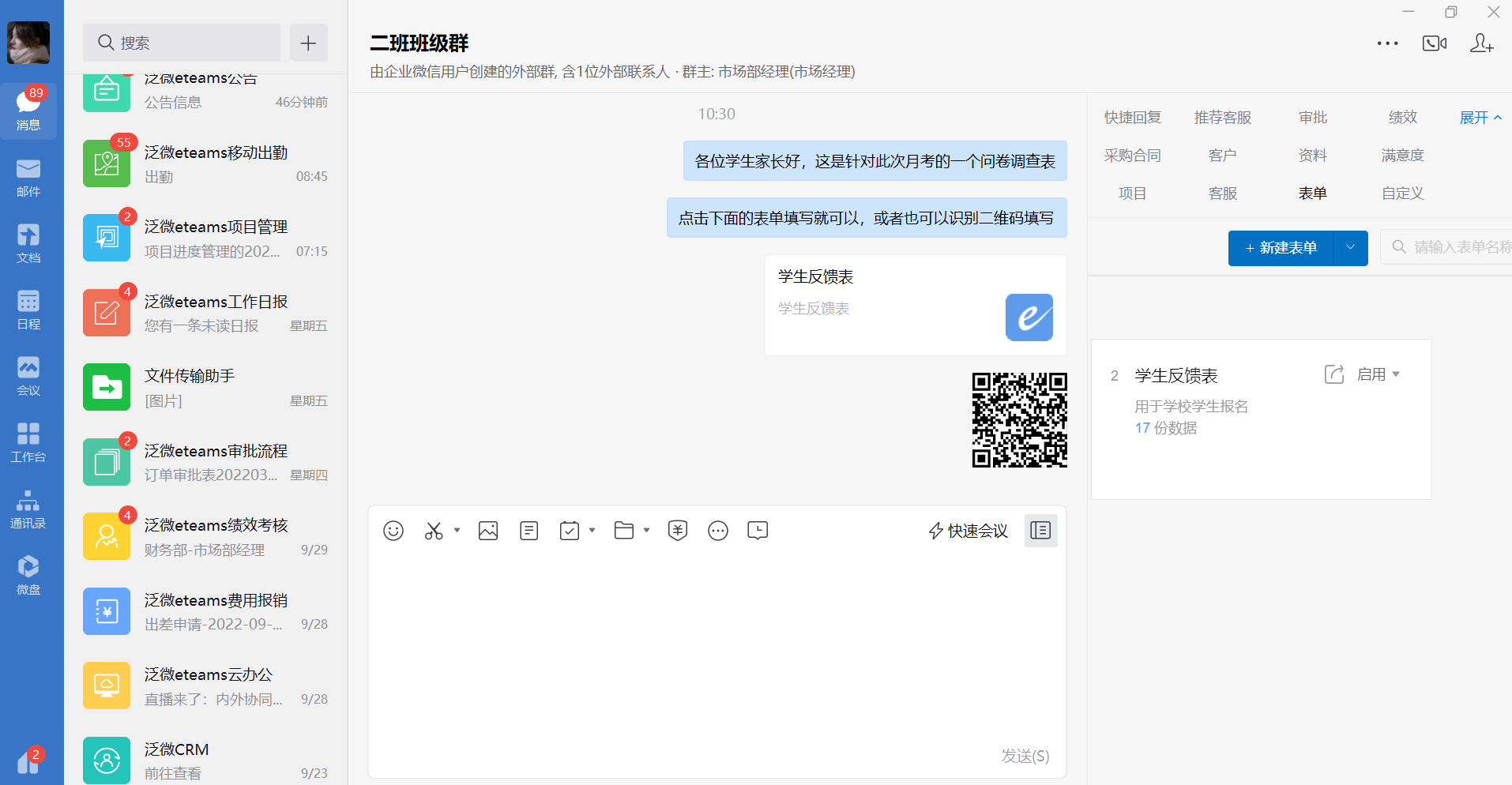Open the 会议 meetings section
This screenshot has width=1512, height=785.
(x=28, y=377)
